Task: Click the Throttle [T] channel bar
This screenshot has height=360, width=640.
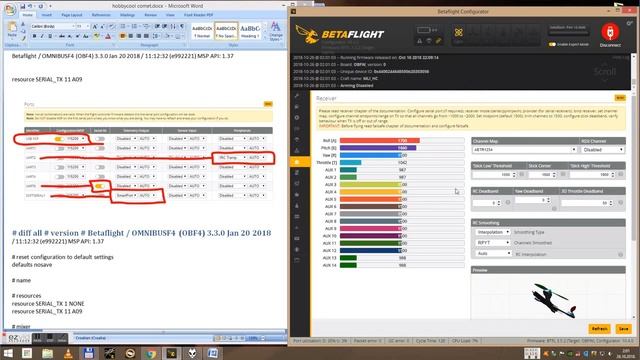Action: pyautogui.click(x=402, y=162)
